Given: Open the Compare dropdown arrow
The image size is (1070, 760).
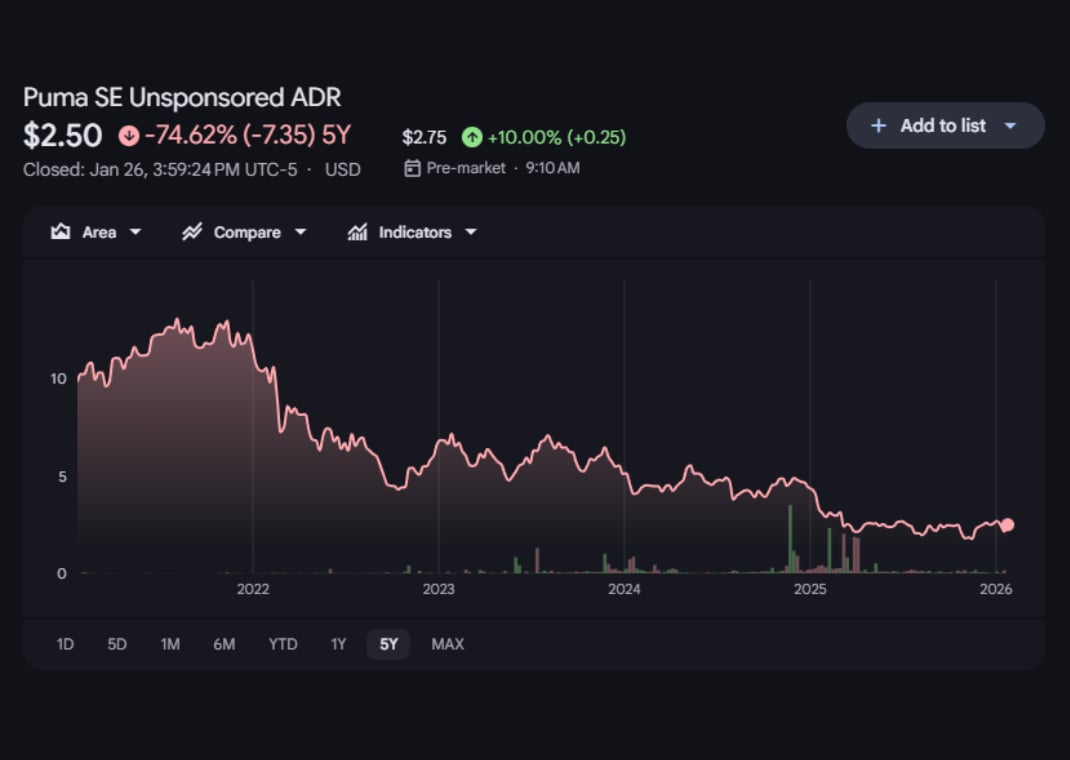Looking at the screenshot, I should click(300, 232).
